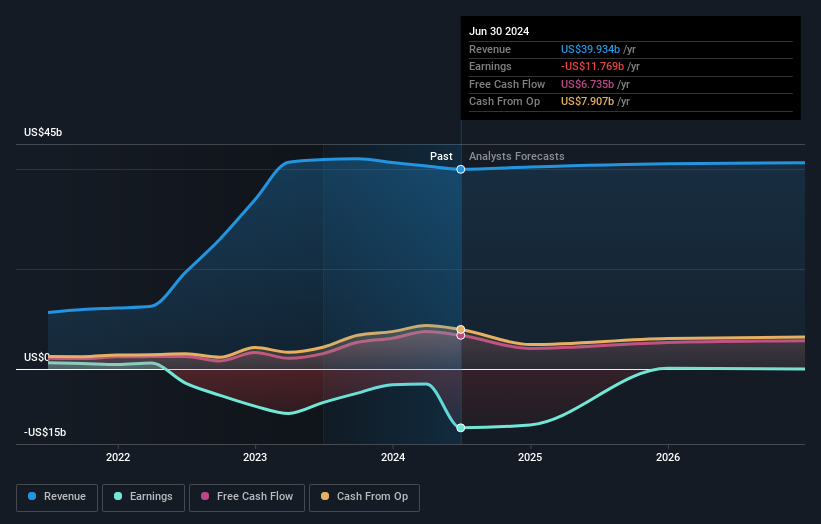Click the US$6.735b free cash flow value
This screenshot has height=524, width=821.
click(587, 84)
